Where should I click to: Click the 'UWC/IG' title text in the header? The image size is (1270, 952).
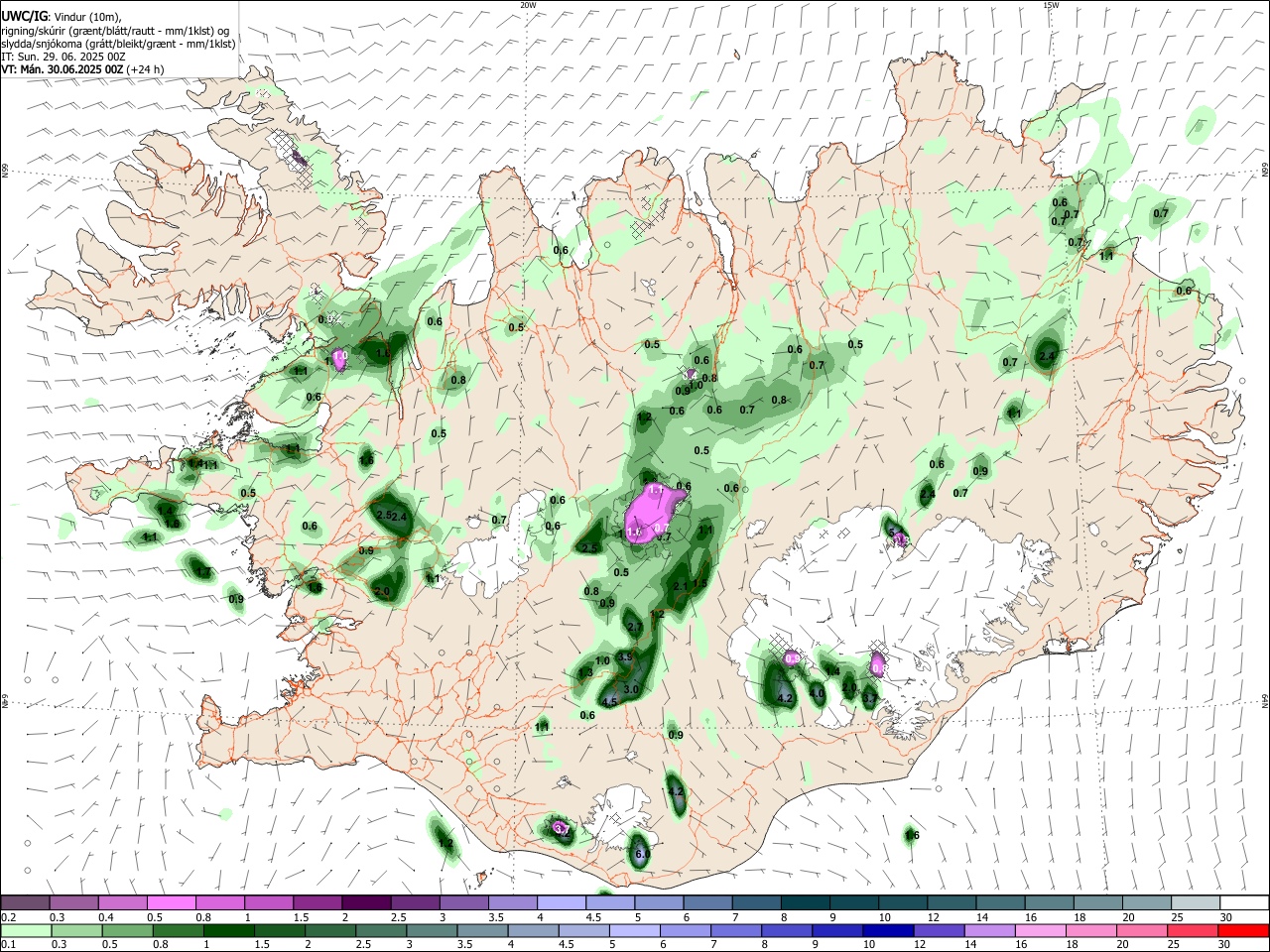pyautogui.click(x=24, y=16)
